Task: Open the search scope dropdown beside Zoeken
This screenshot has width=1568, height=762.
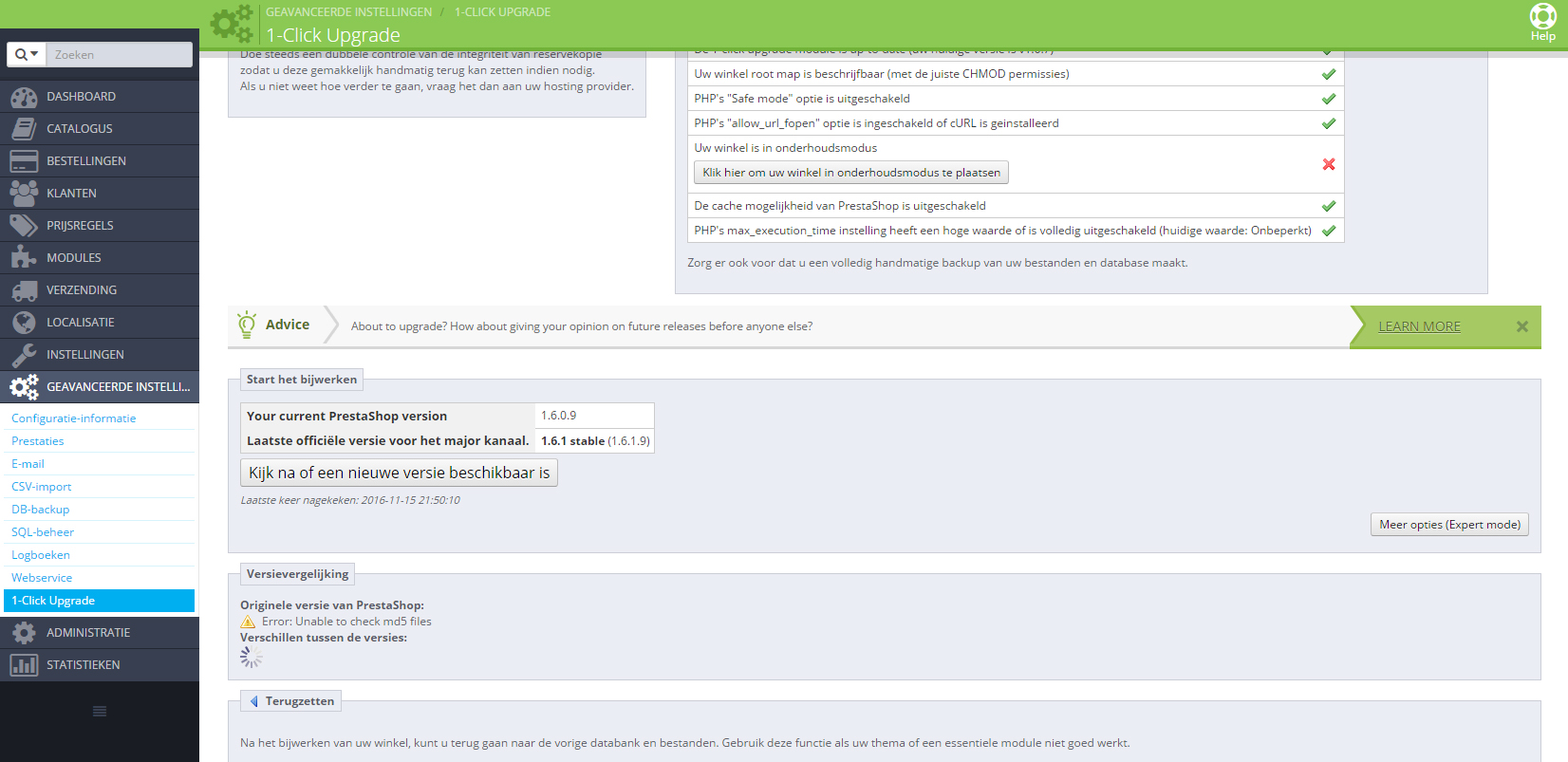Action: (x=26, y=55)
